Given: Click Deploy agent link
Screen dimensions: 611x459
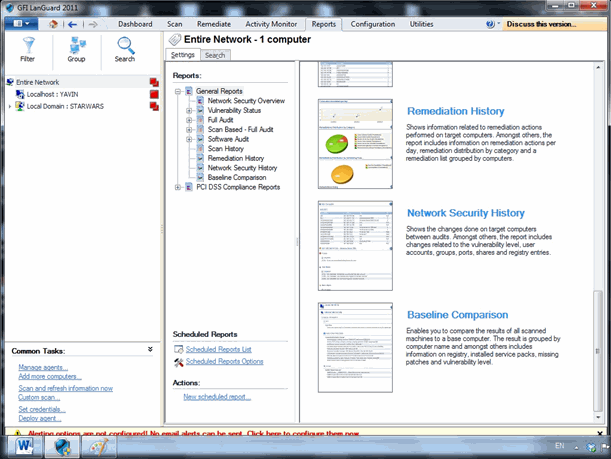Looking at the screenshot, I should click(40, 418).
